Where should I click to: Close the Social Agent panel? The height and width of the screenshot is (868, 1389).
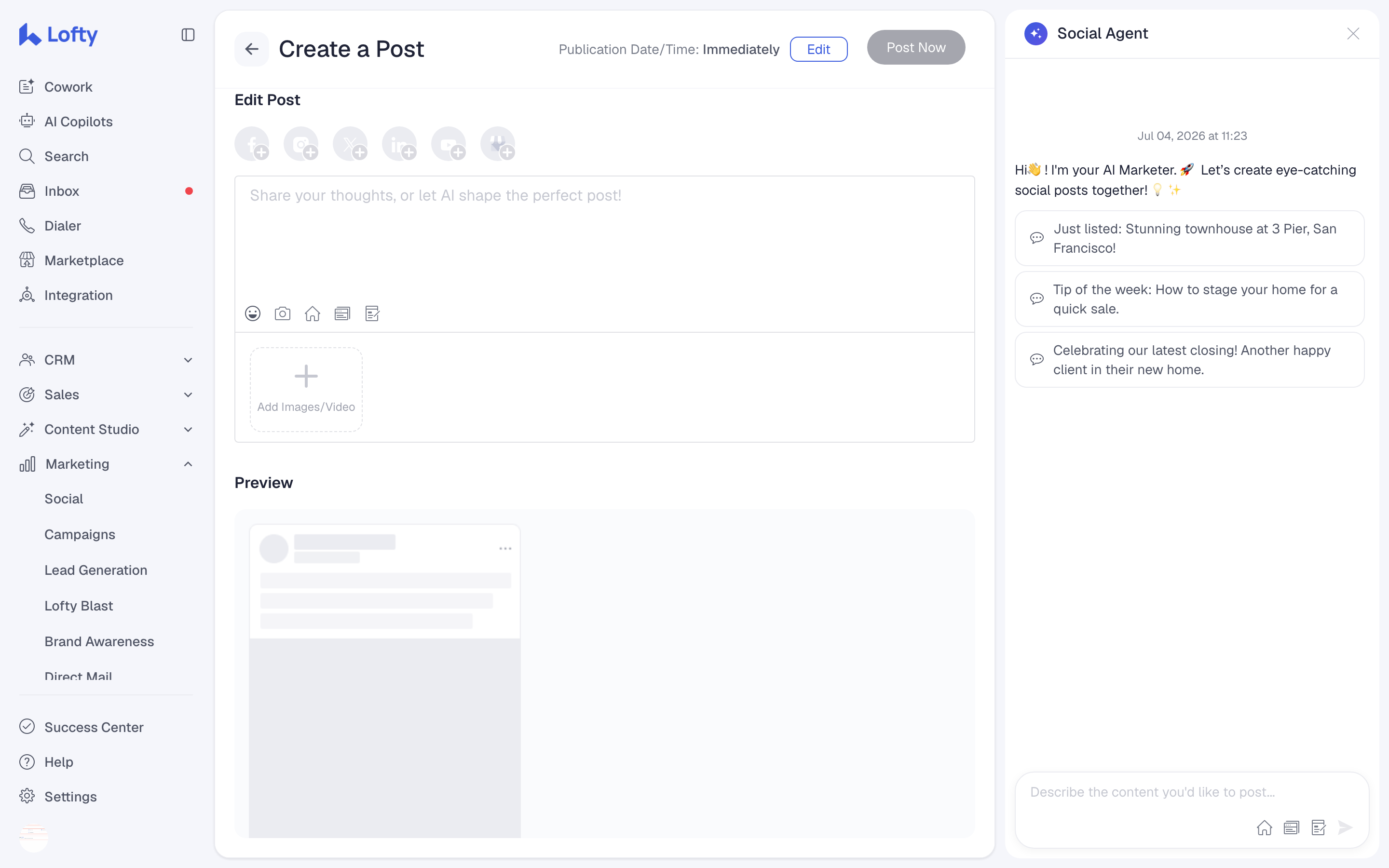click(x=1353, y=33)
